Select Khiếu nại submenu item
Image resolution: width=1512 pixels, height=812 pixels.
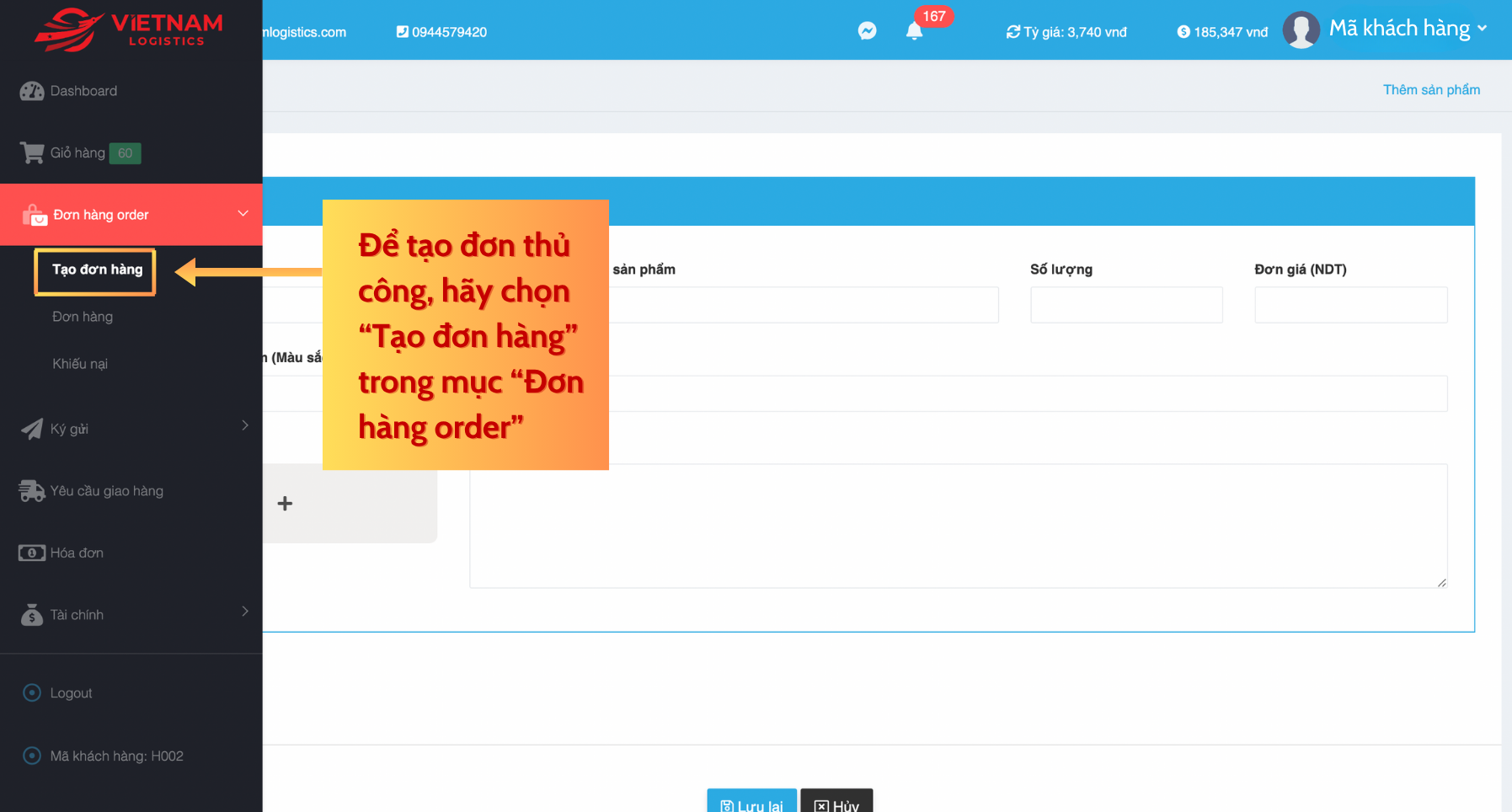pos(80,364)
